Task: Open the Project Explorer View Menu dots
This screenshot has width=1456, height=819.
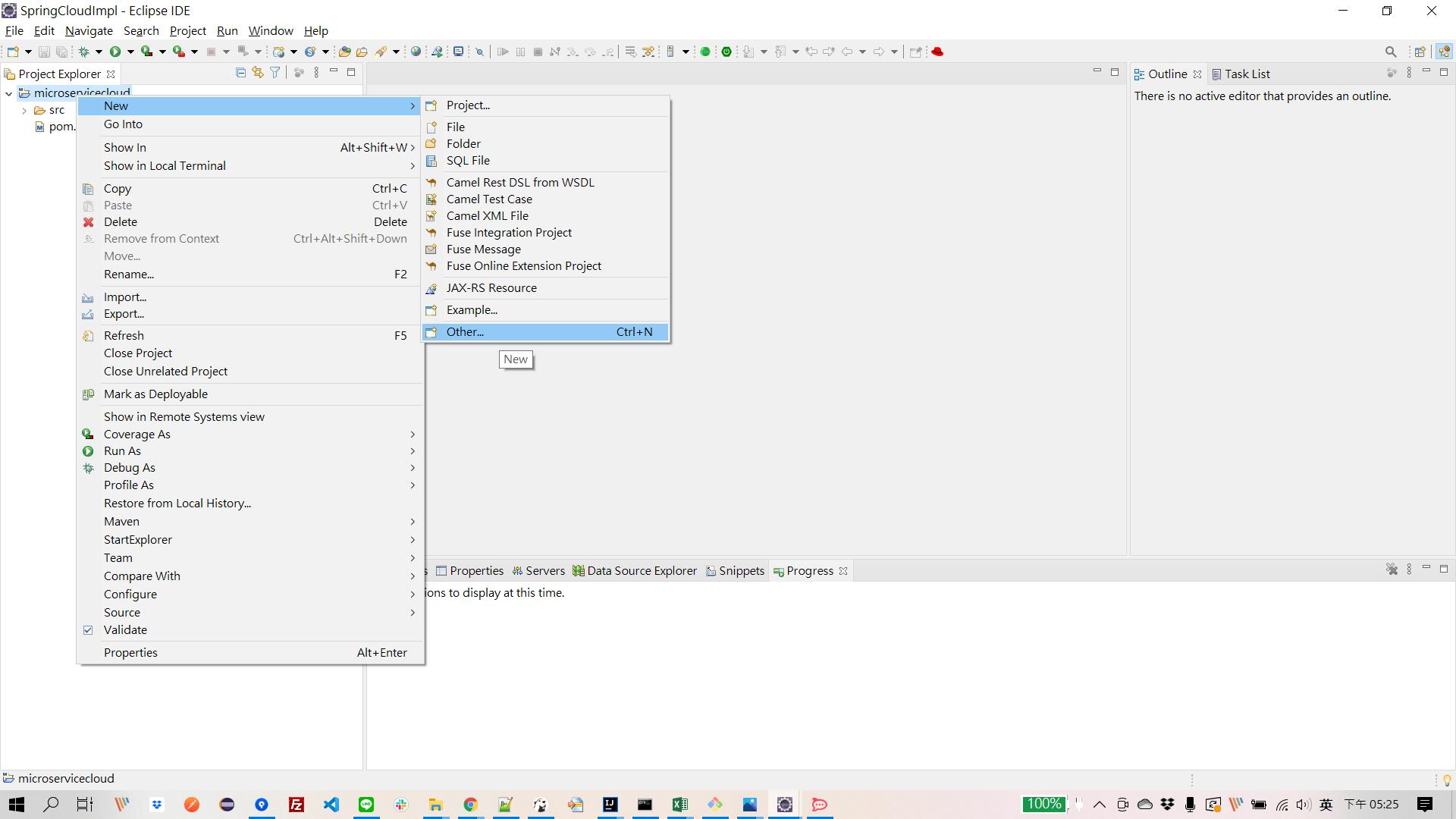Action: [316, 73]
